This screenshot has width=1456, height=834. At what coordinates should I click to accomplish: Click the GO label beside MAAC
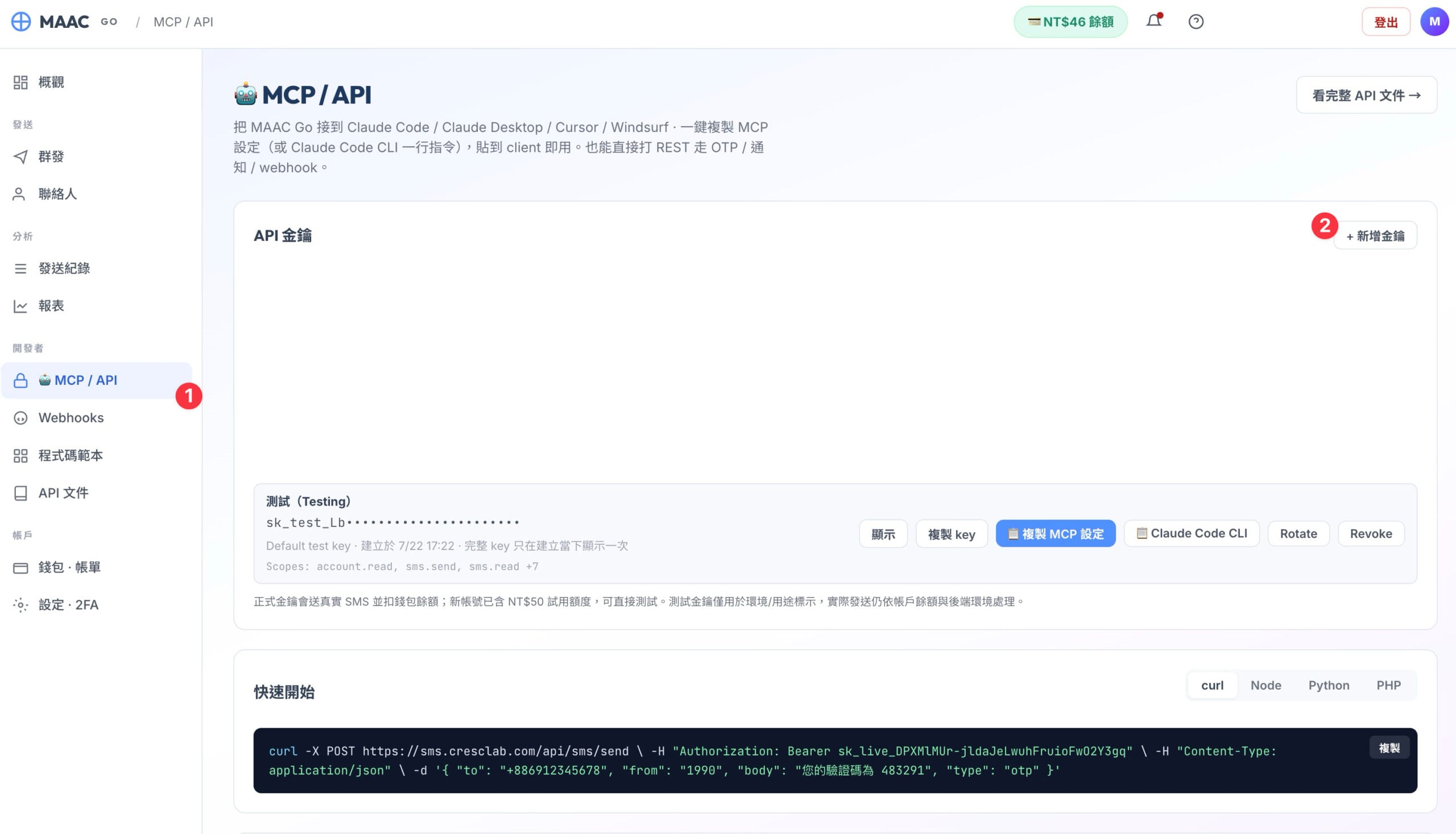(x=109, y=22)
